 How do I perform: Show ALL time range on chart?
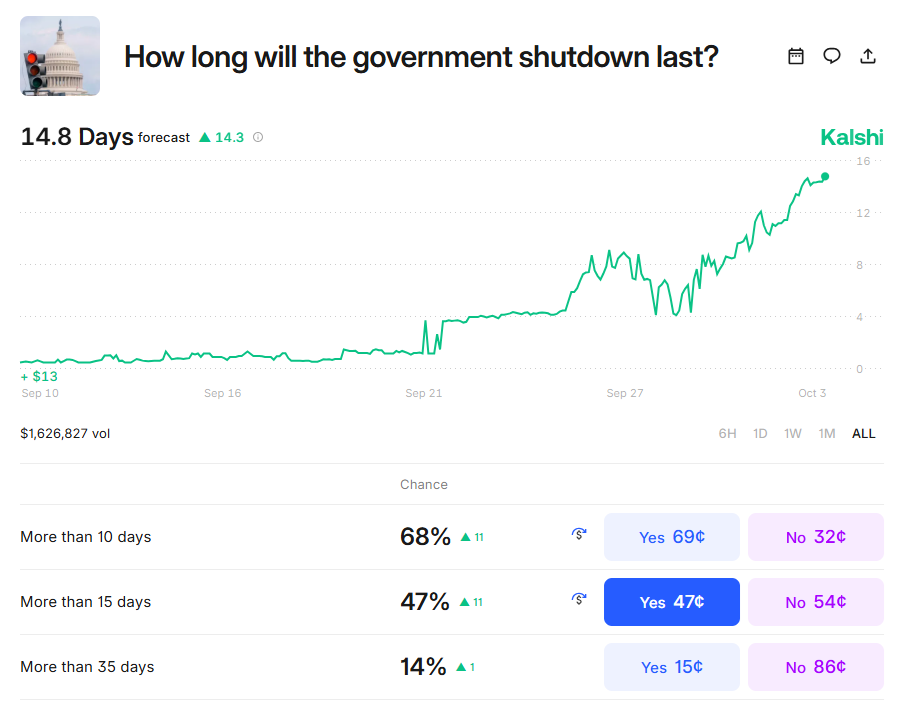[863, 434]
